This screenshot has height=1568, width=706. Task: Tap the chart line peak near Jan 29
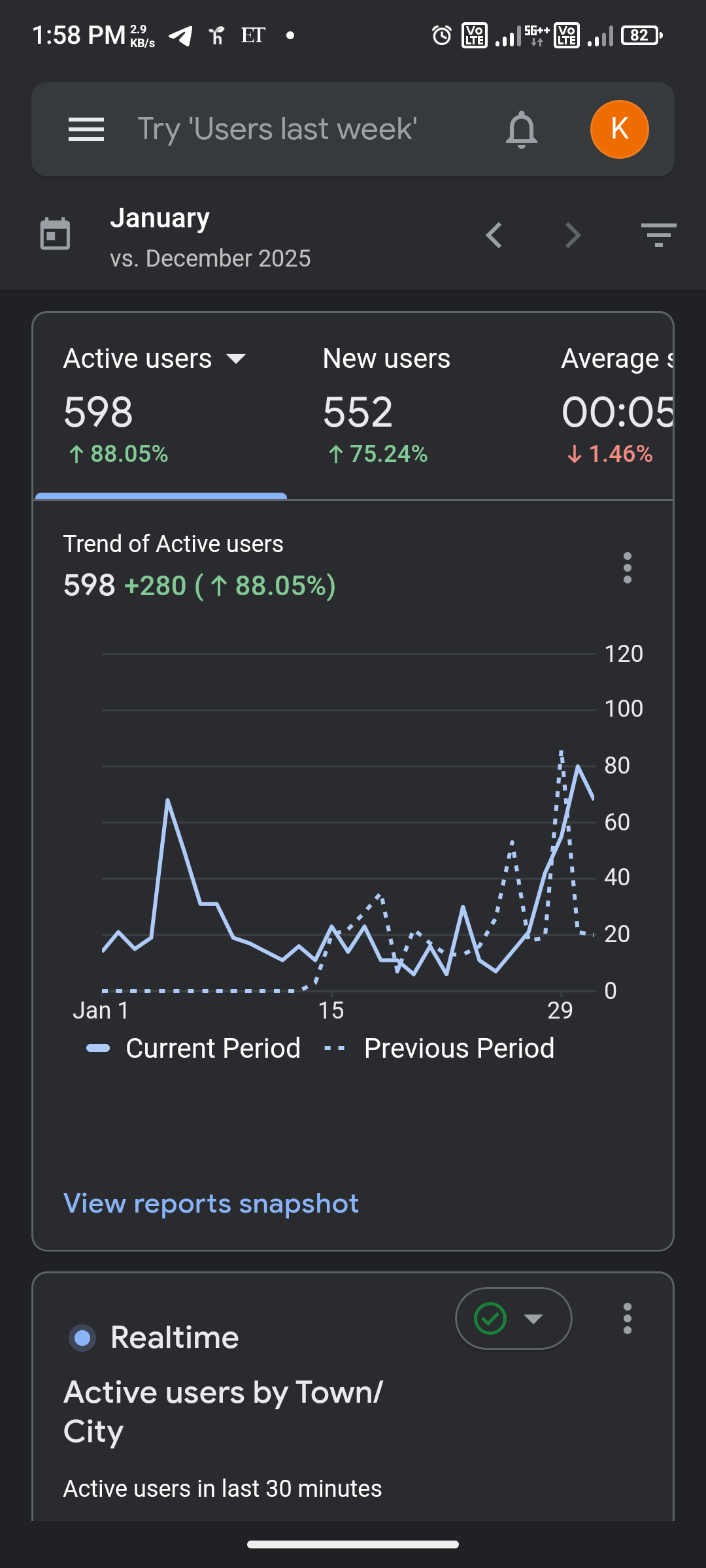[578, 766]
